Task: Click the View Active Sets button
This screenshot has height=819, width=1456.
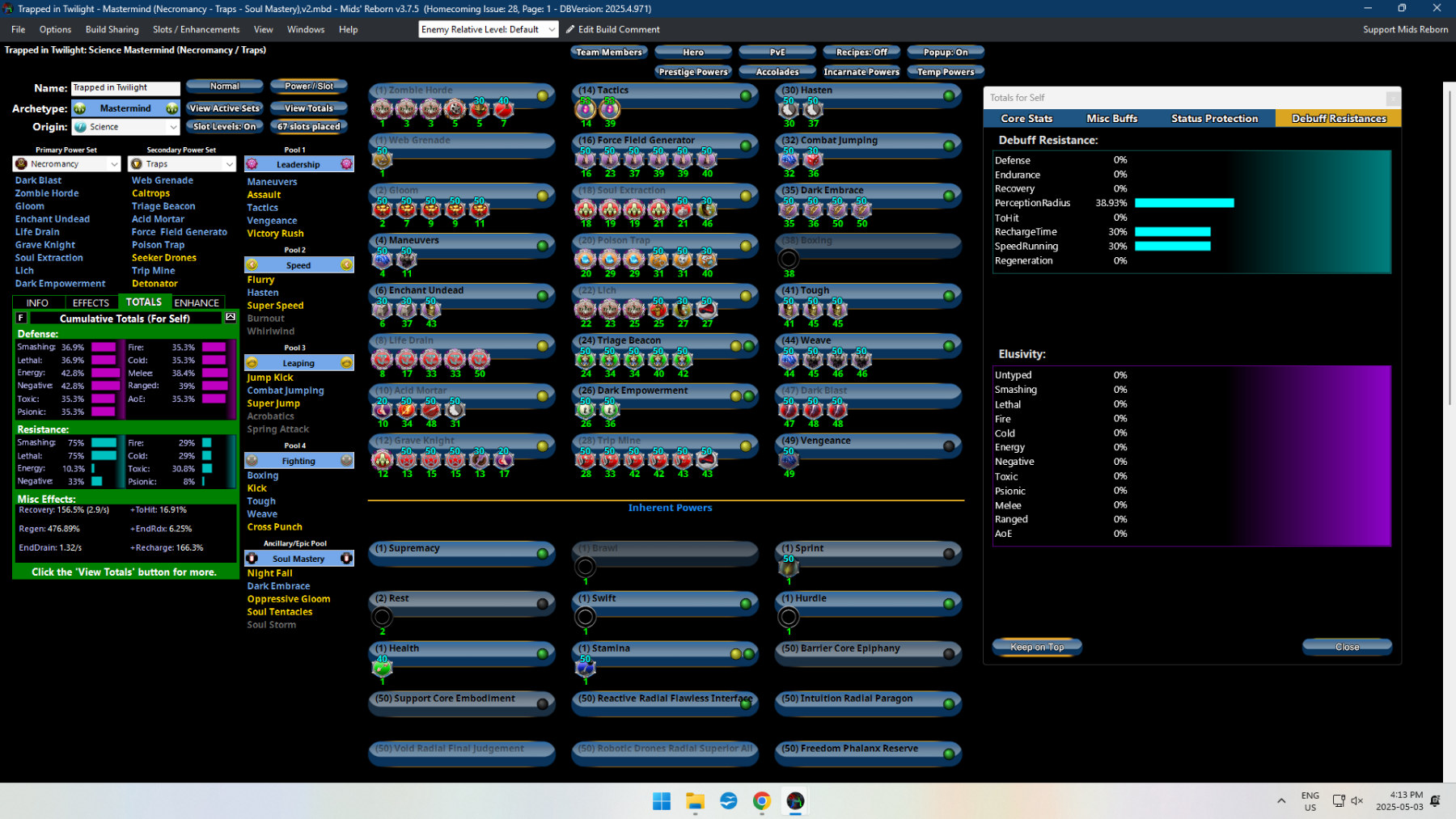Action: pos(225,108)
